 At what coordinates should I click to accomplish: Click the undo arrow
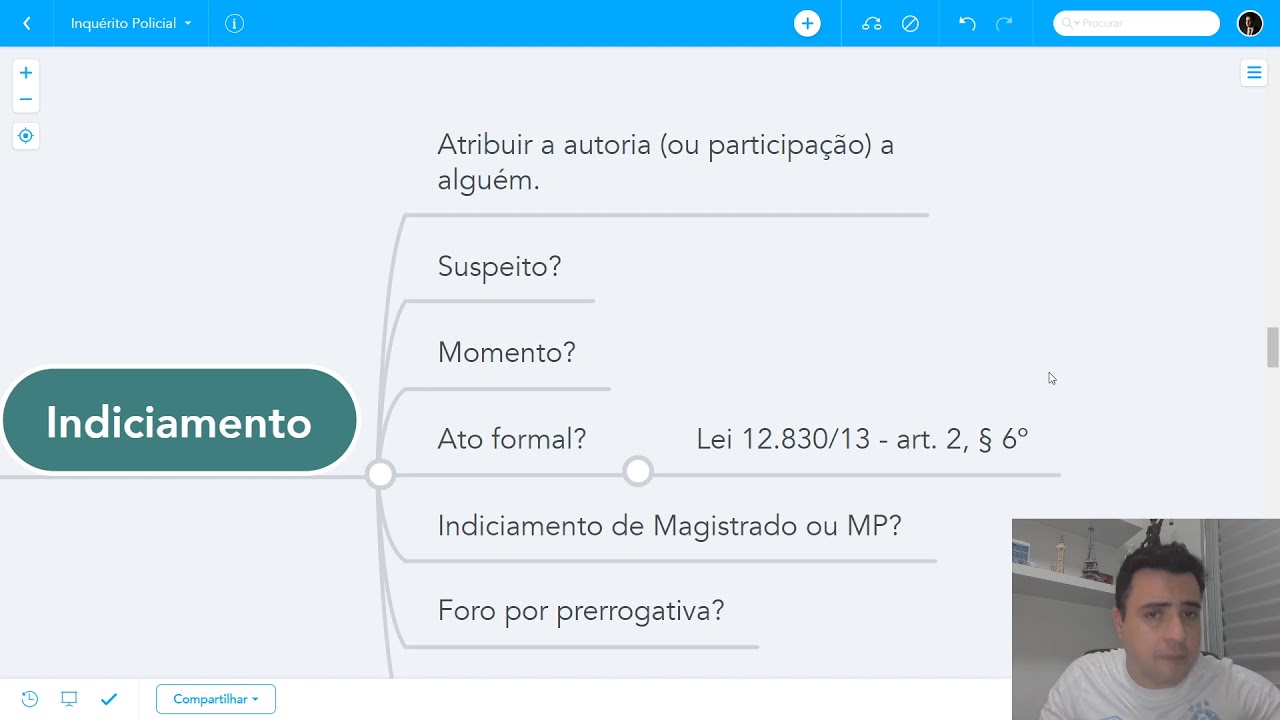[x=967, y=23]
